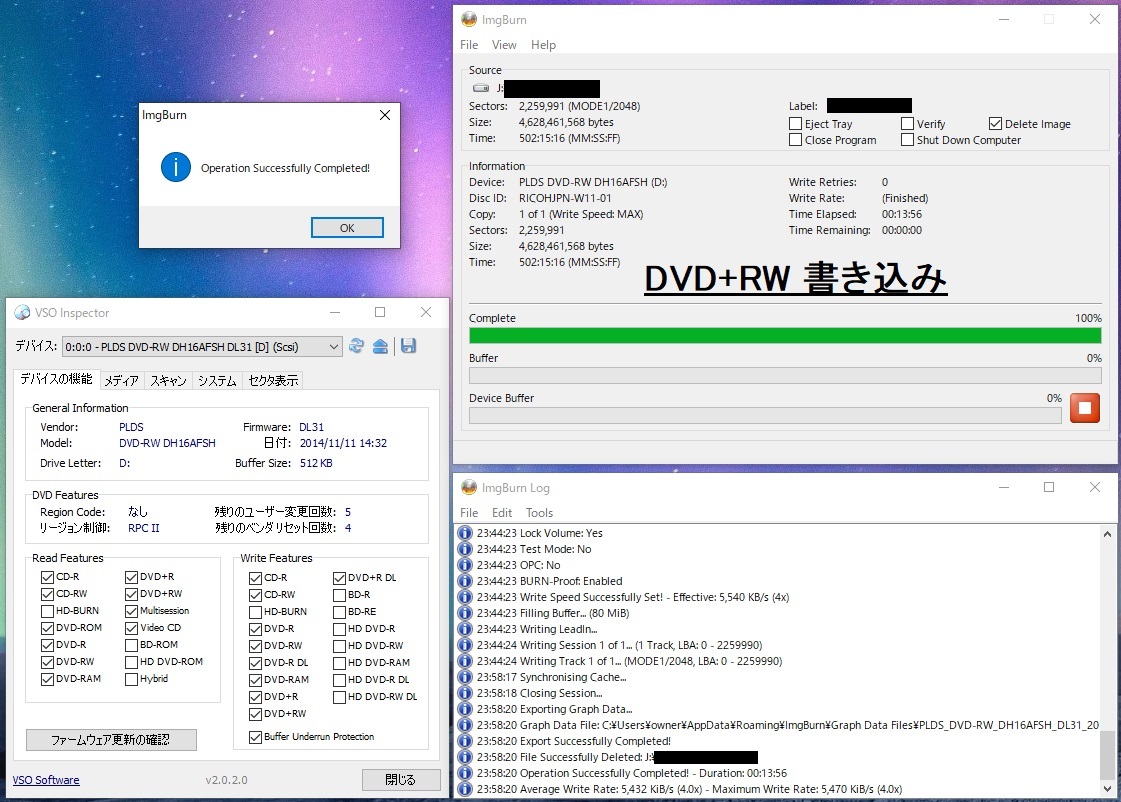Refresh the device list in VSO Inspector

(356, 345)
